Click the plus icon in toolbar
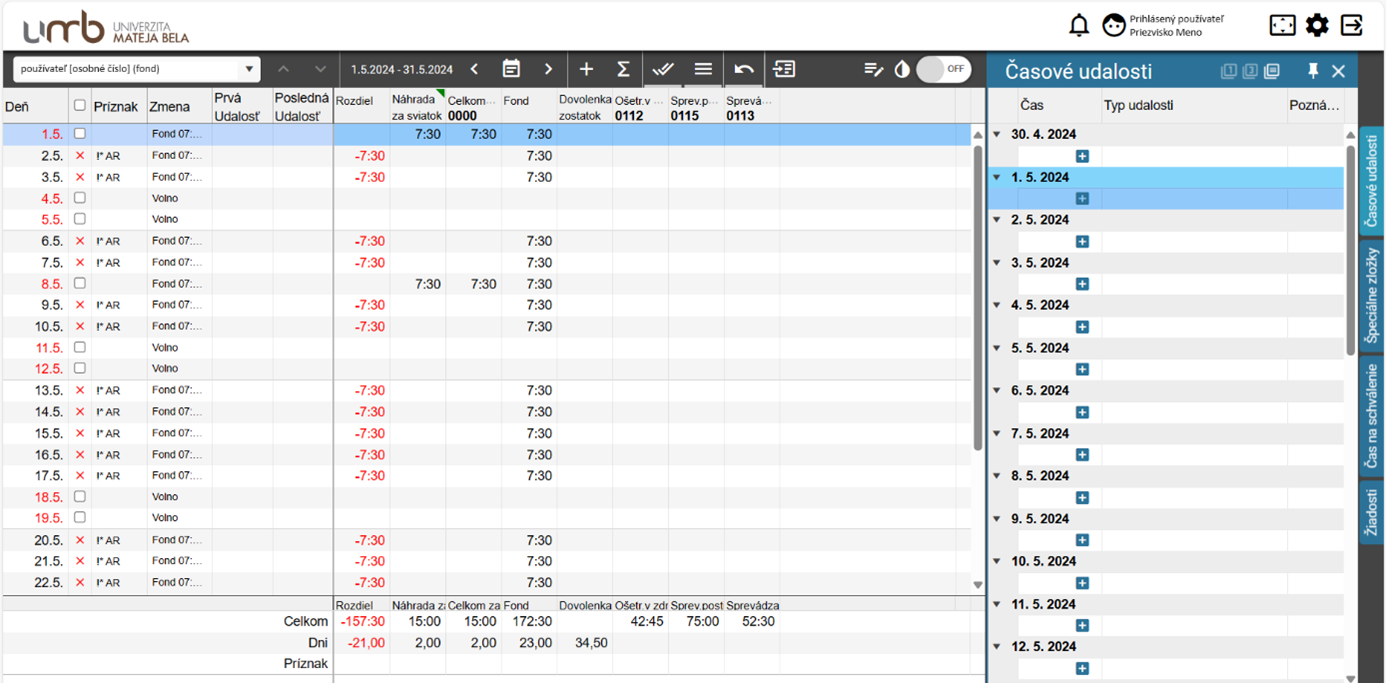The width and height of the screenshot is (1386, 683). [586, 69]
